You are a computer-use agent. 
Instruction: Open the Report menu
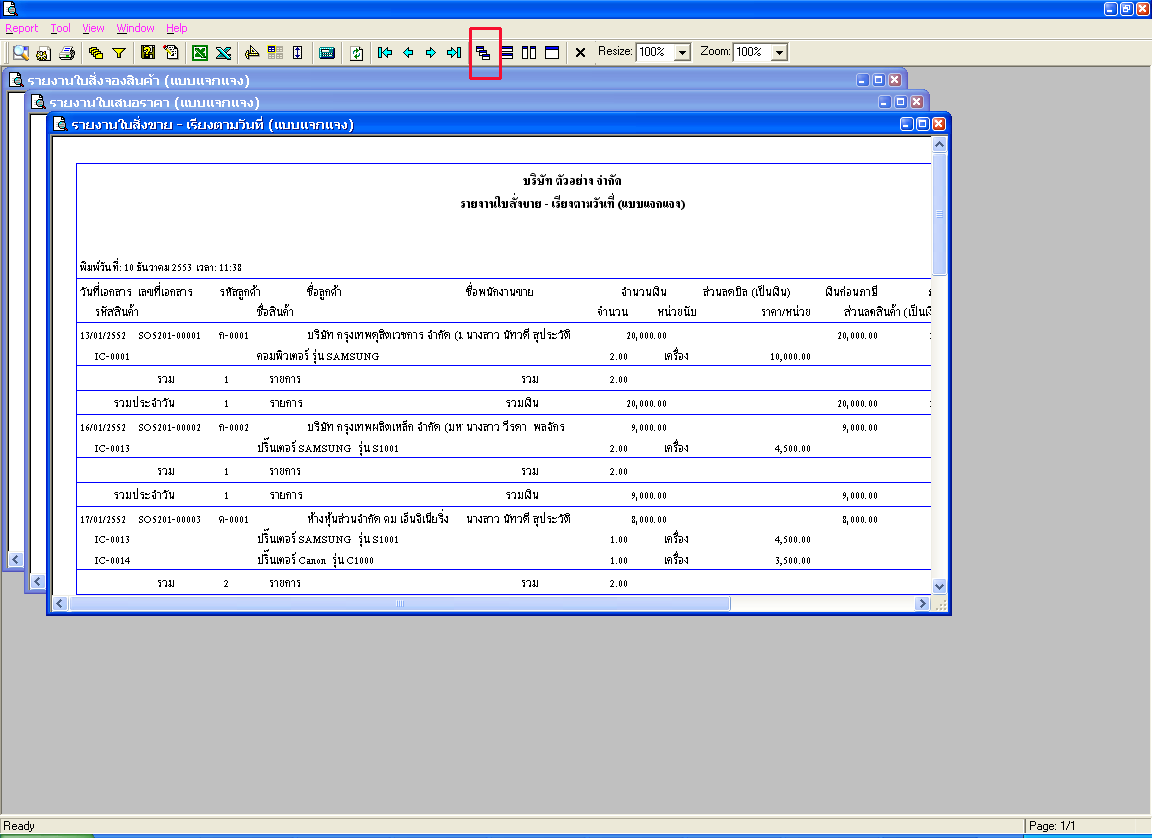21,28
